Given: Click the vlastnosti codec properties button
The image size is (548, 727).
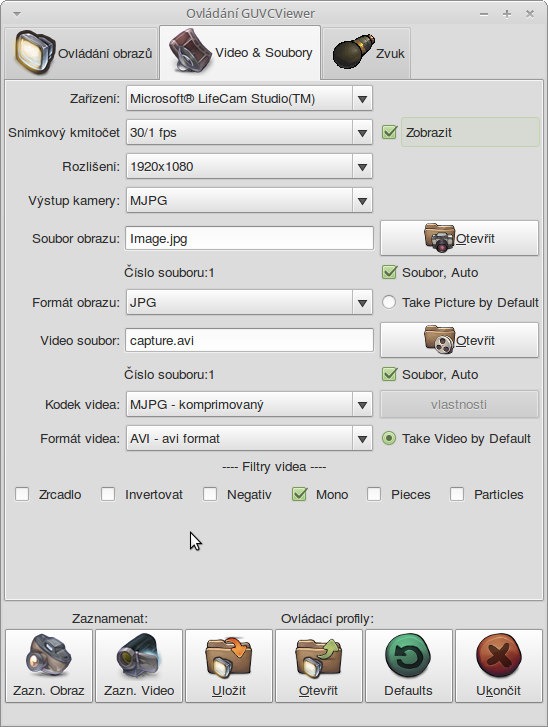Looking at the screenshot, I should coord(459,404).
